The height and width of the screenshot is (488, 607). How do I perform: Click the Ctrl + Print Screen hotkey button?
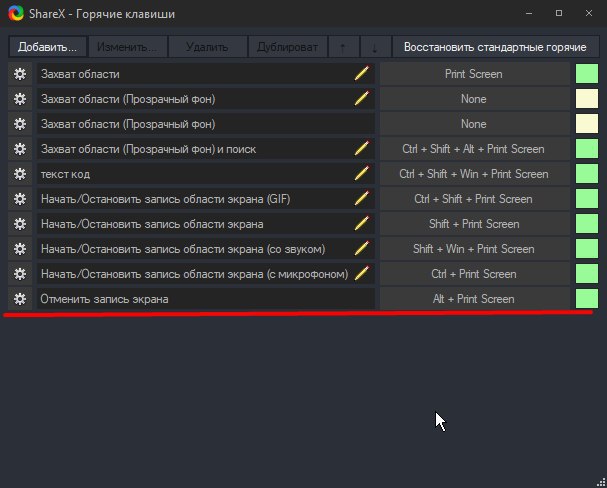click(x=474, y=274)
